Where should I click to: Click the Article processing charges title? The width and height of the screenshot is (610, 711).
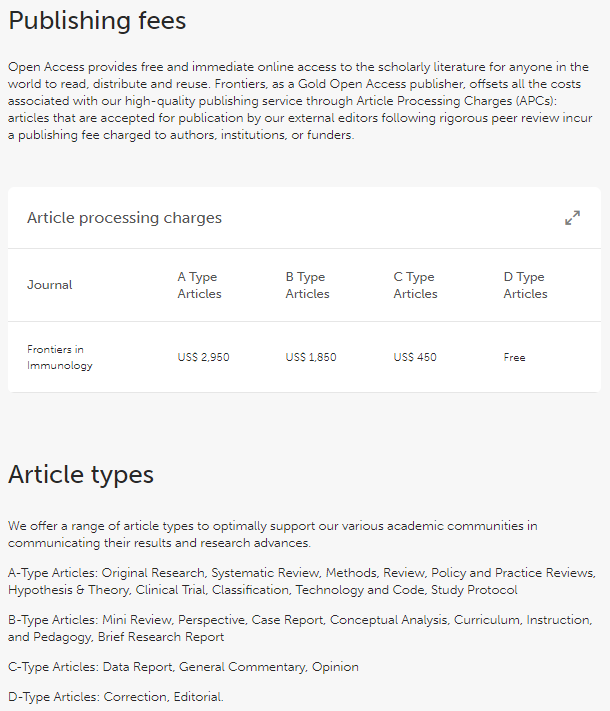pos(124,218)
